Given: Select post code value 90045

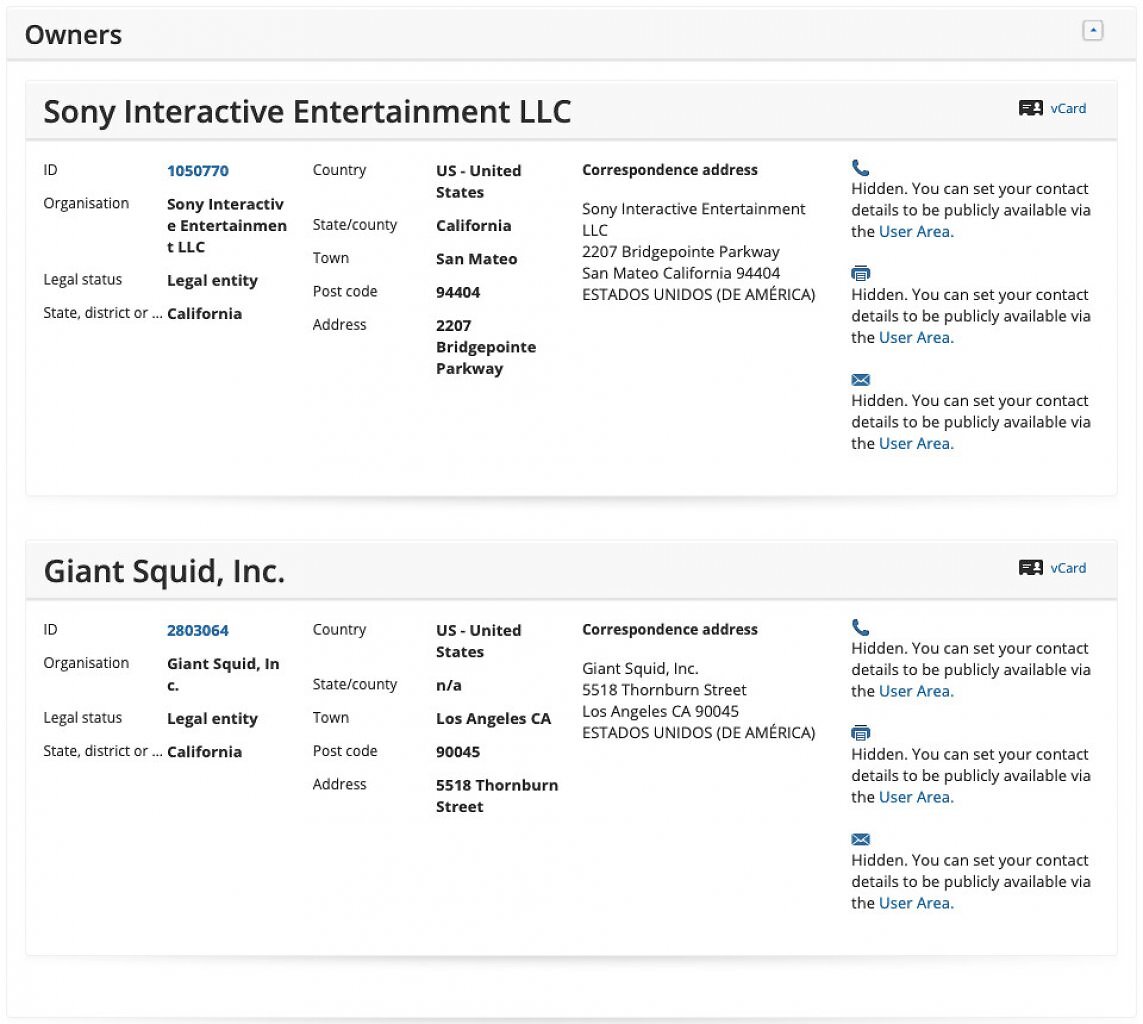Looking at the screenshot, I should (458, 752).
